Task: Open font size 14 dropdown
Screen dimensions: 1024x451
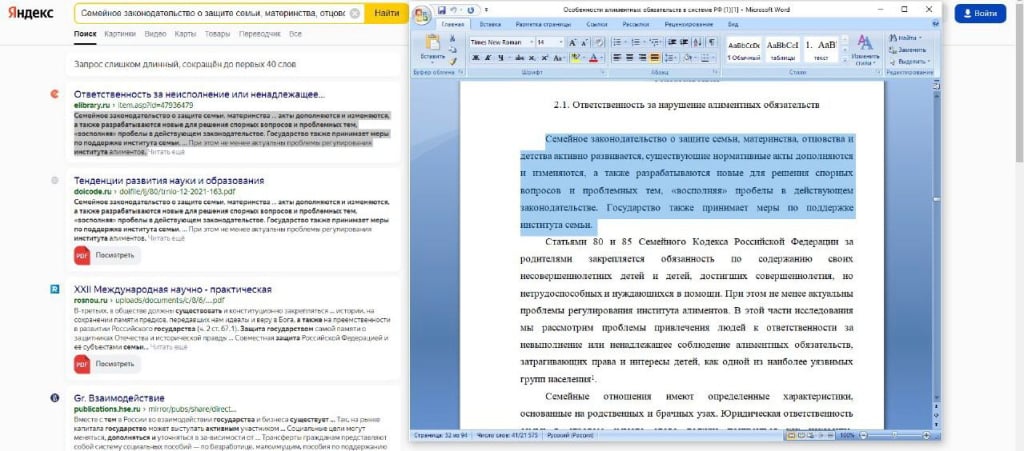Action: [561, 42]
